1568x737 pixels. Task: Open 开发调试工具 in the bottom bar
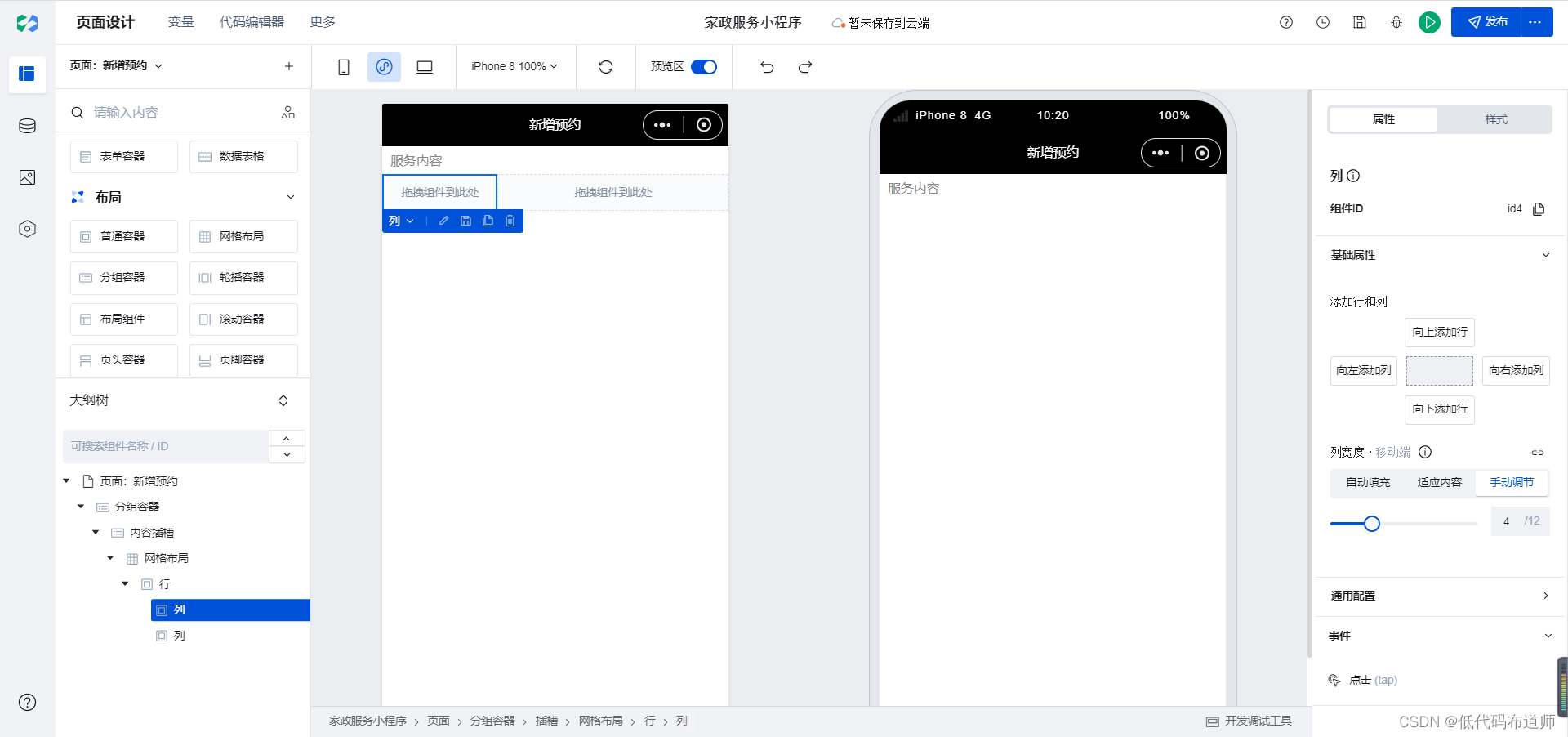click(x=1249, y=721)
